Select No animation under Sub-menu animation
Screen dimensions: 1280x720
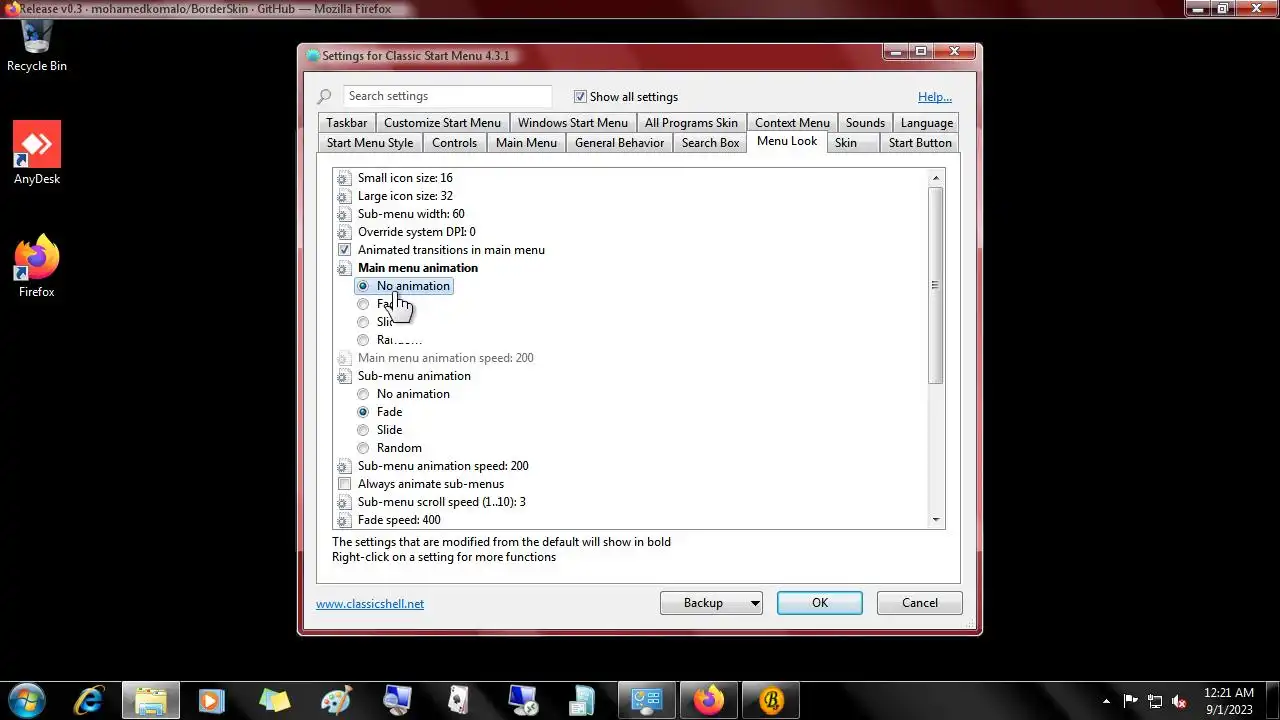coord(363,394)
